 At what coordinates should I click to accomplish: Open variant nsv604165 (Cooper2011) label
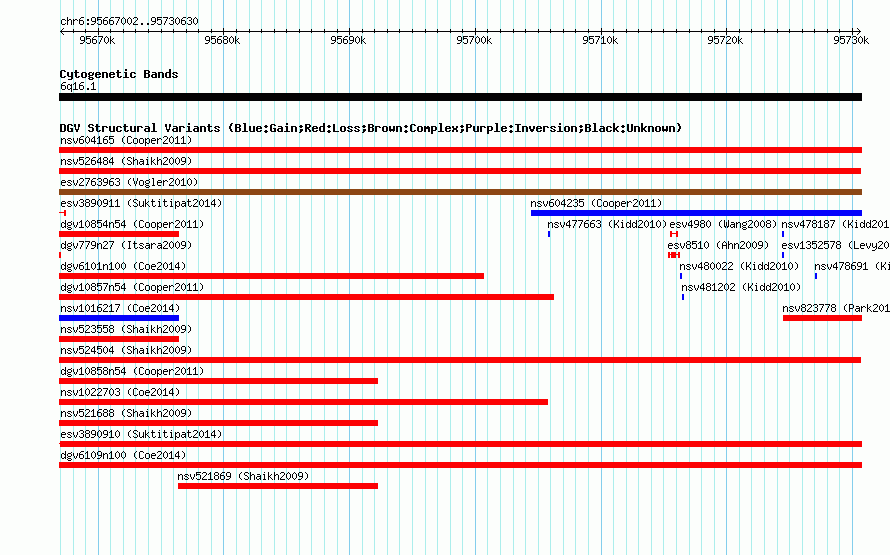tap(126, 140)
